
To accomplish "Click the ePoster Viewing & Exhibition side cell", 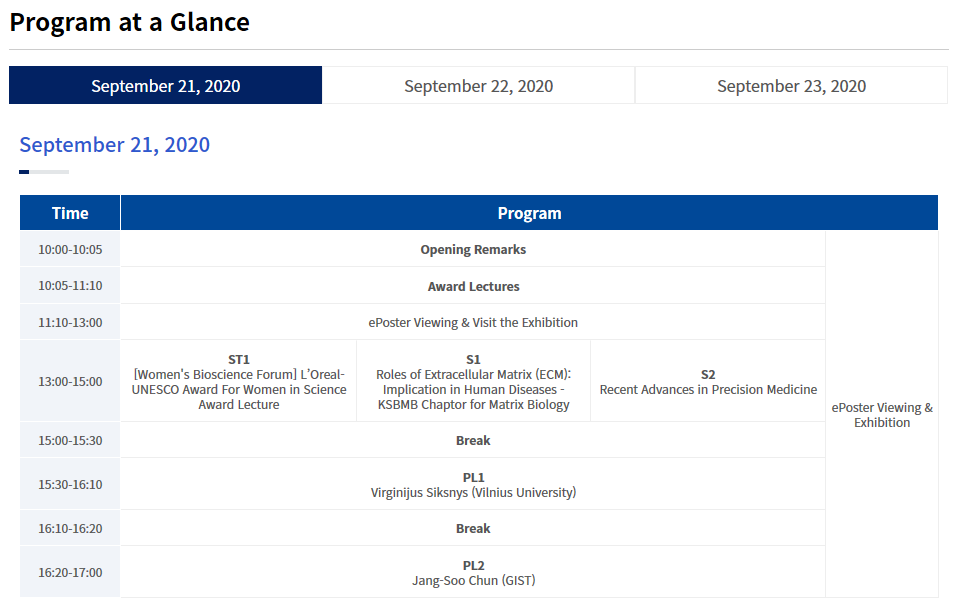I will 881,415.
